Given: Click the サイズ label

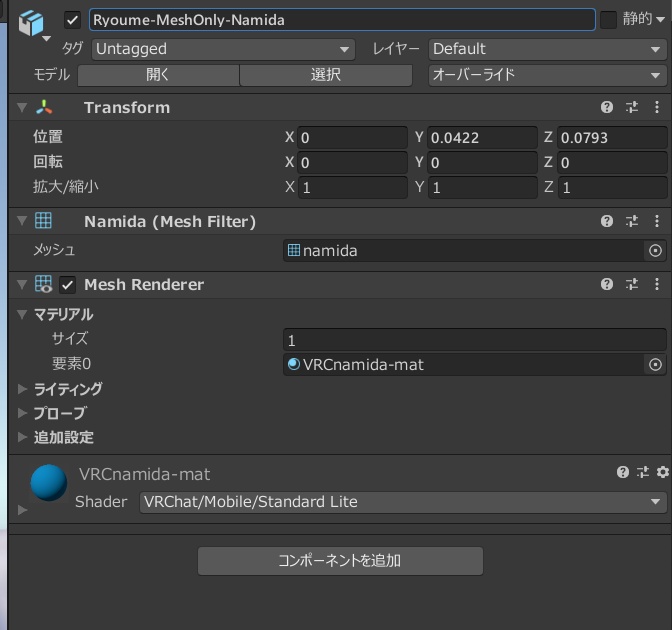Looking at the screenshot, I should coord(70,339).
